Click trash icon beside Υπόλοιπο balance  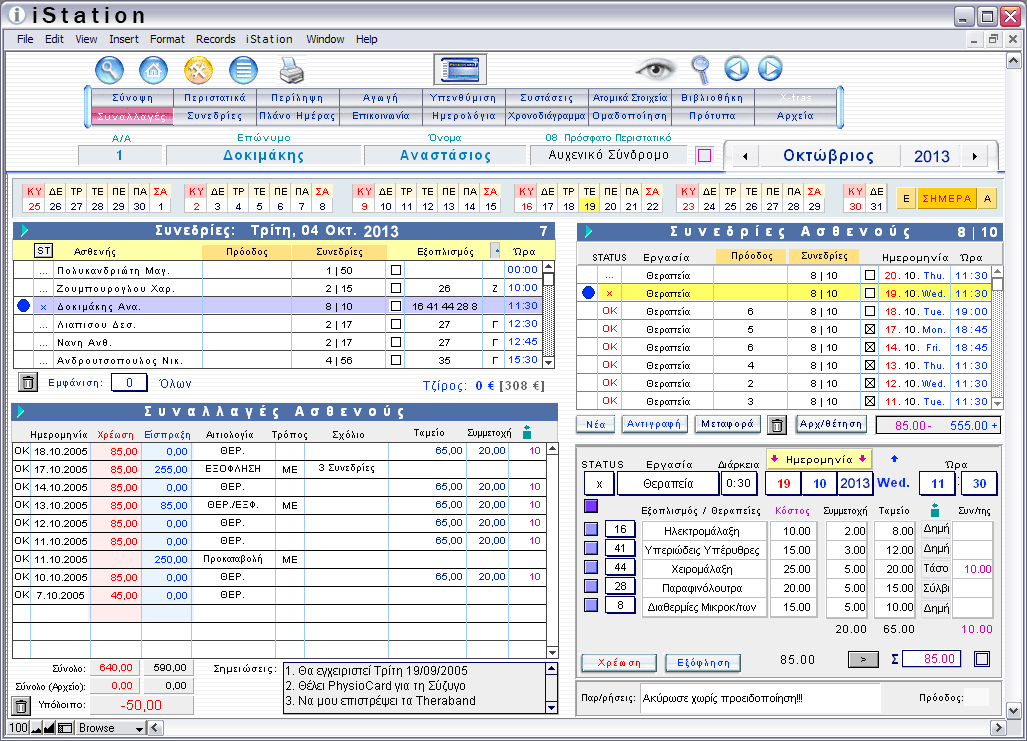21,706
